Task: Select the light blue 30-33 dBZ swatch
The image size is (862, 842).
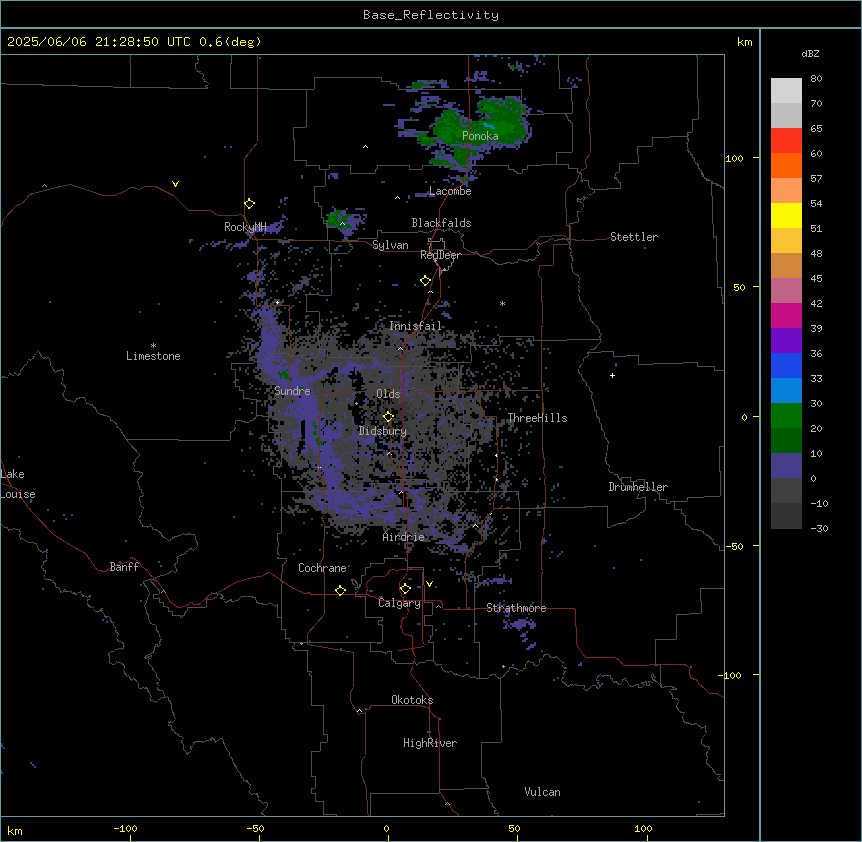Action: [786, 390]
